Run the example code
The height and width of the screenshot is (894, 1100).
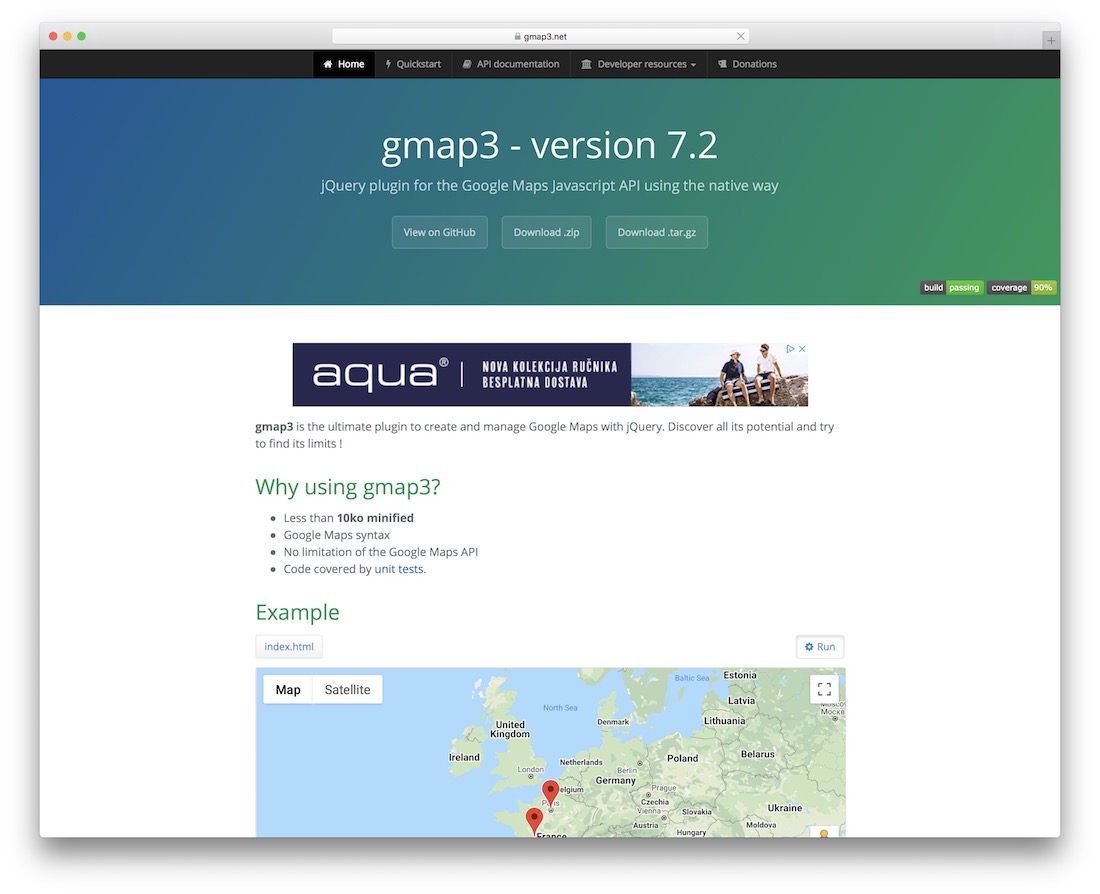coord(820,647)
